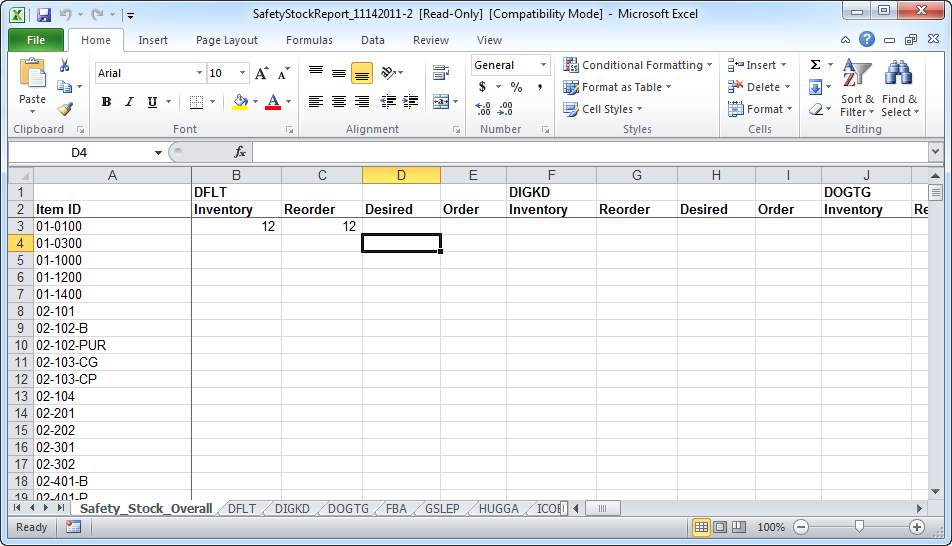Open the DIGKD sheet tab

click(x=292, y=509)
